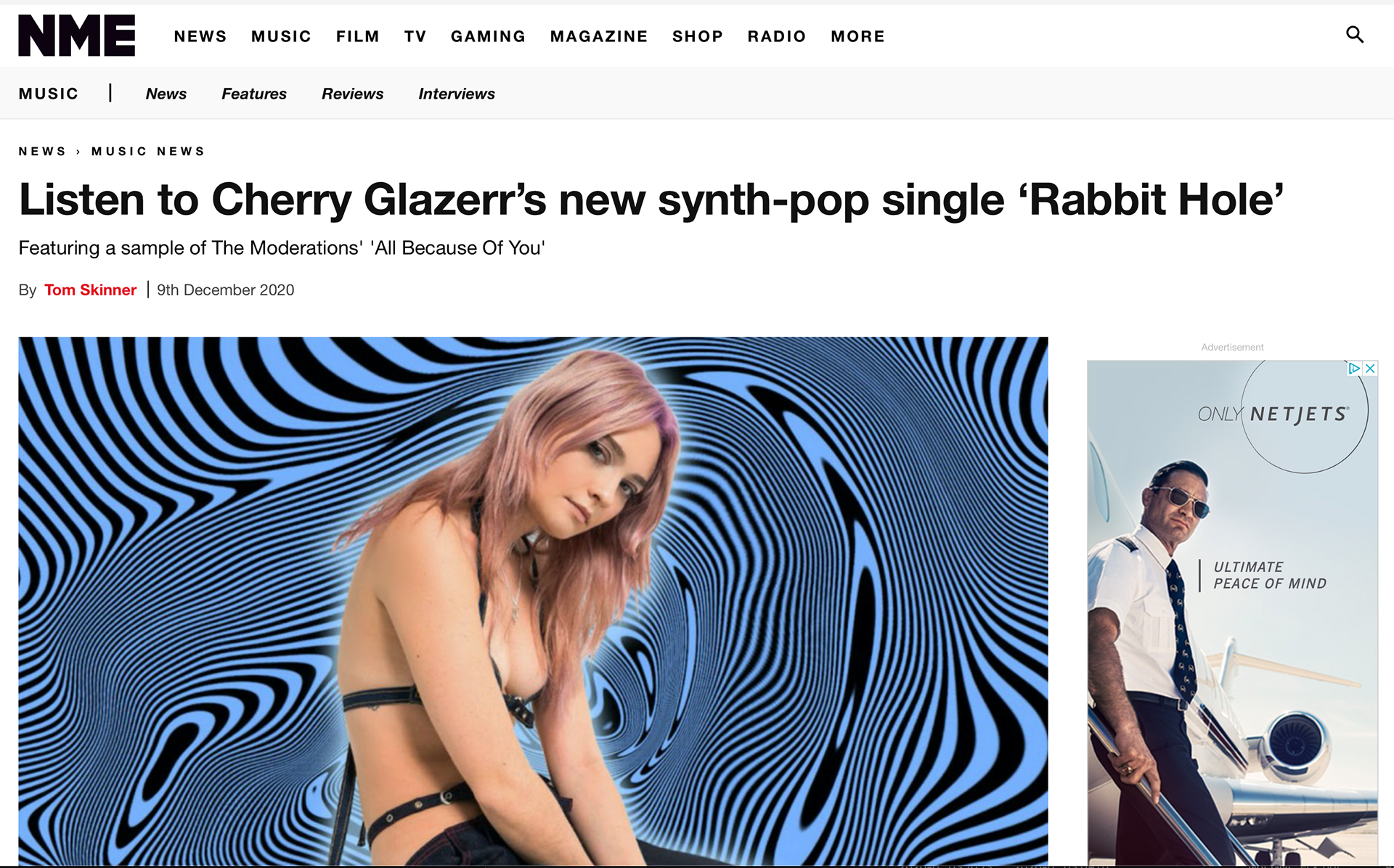Click the Cherry Glazerr article image
This screenshot has width=1394, height=868.
pos(533,601)
